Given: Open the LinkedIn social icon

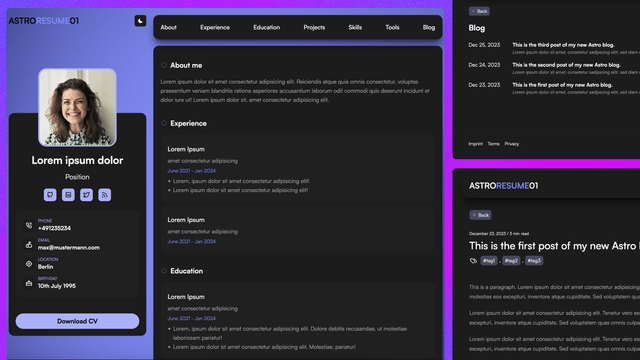Looking at the screenshot, I should coord(68,195).
